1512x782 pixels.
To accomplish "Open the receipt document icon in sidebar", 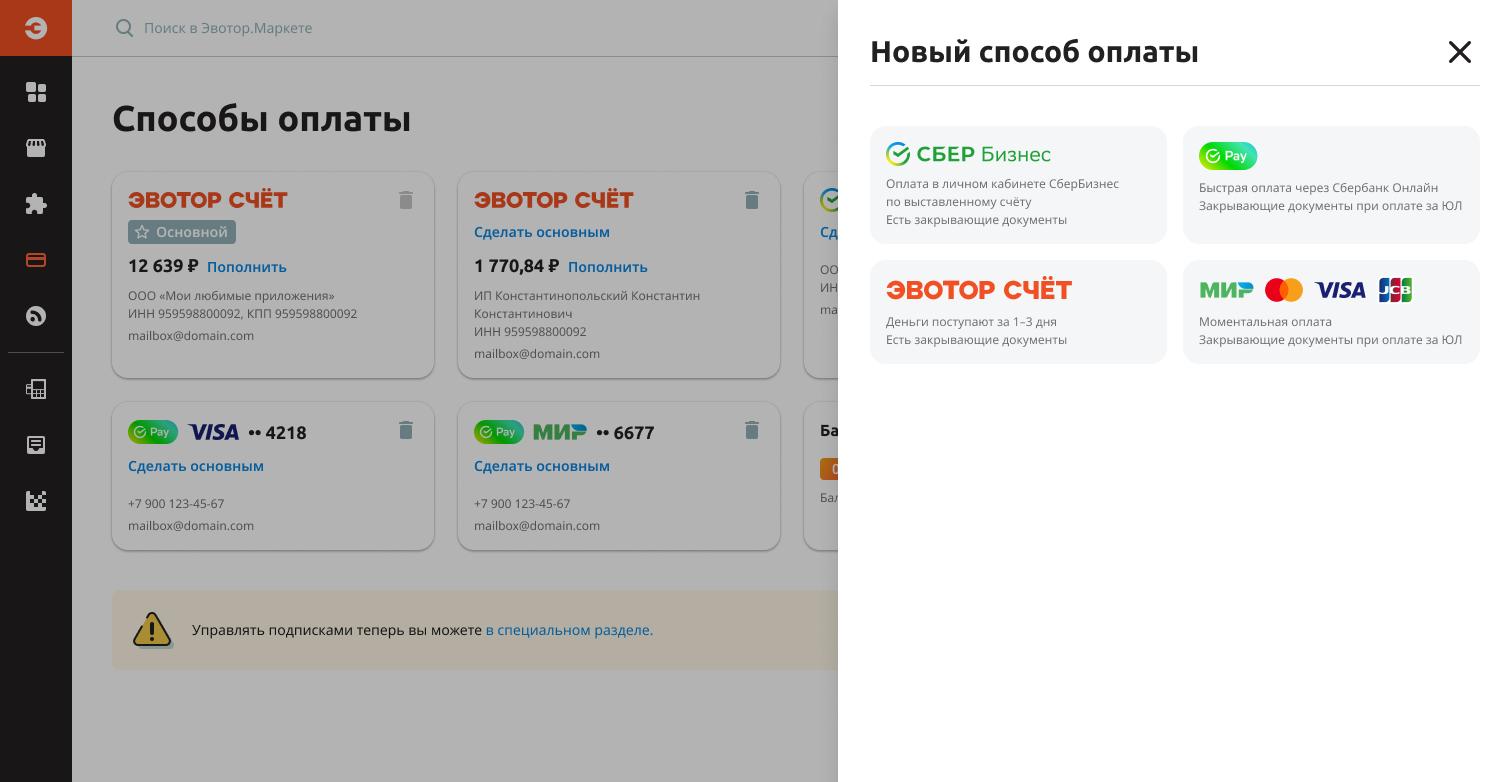I will click(x=36, y=445).
